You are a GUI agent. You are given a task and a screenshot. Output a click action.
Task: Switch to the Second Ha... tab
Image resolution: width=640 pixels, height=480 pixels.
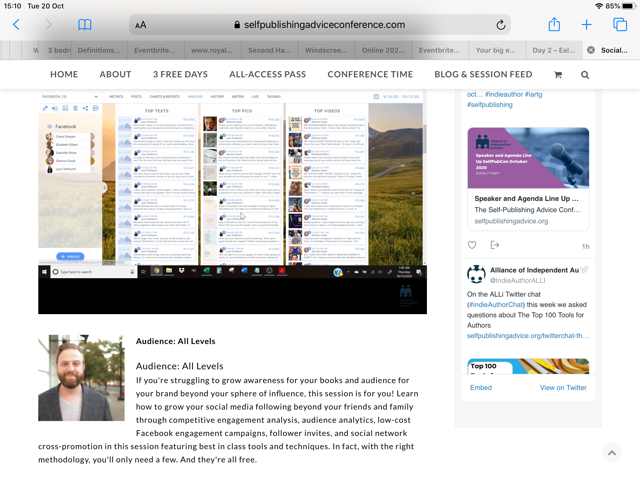click(269, 50)
